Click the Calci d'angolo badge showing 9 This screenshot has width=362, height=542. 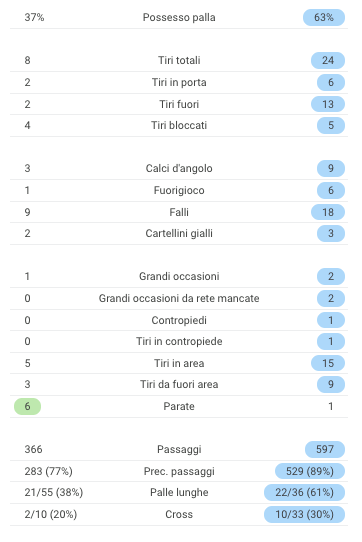331,168
